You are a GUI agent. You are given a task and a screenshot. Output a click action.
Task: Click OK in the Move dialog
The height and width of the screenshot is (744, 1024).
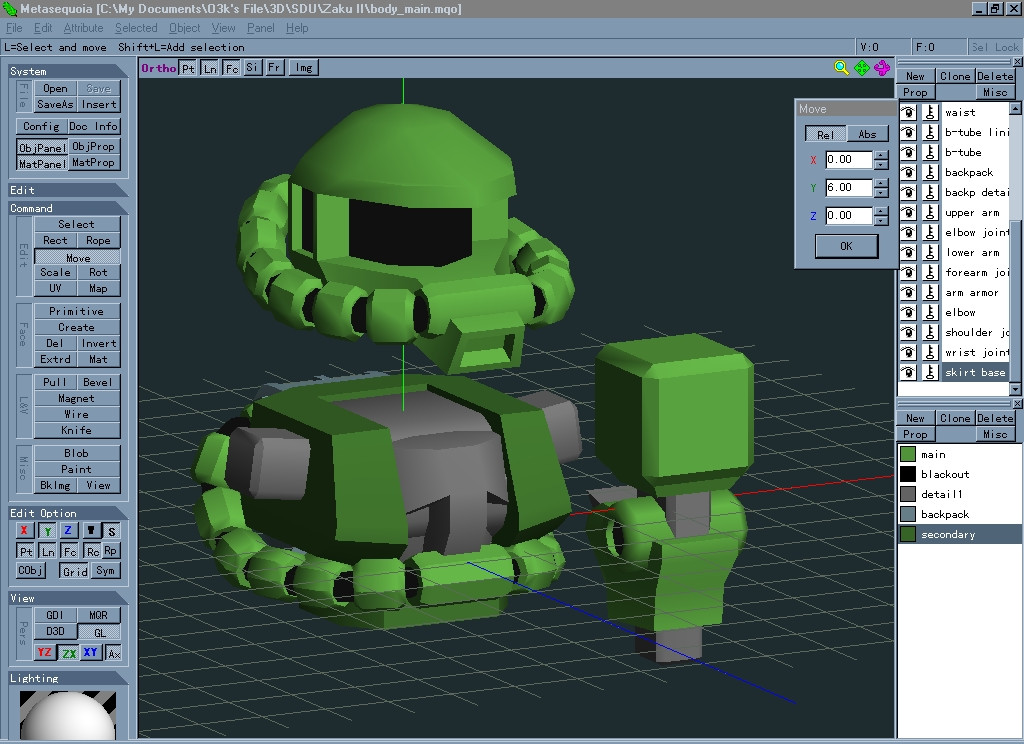[x=846, y=246]
